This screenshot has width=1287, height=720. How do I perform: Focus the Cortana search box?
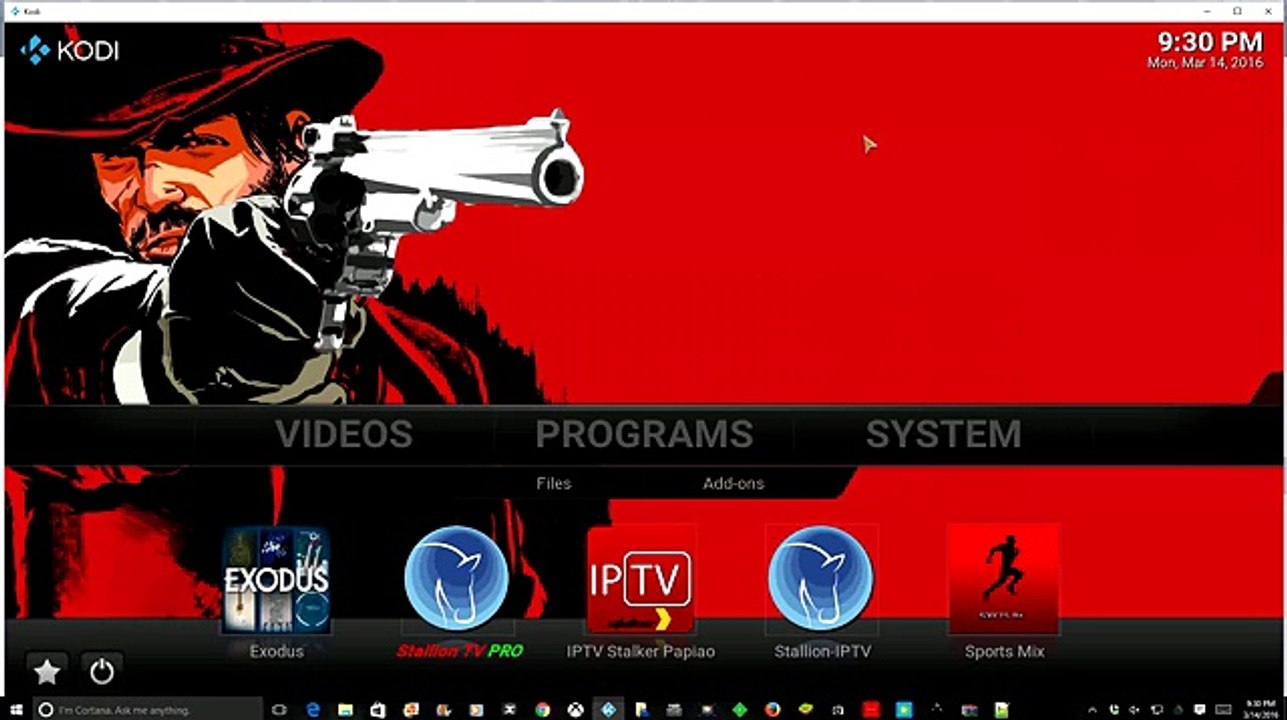(x=148, y=710)
